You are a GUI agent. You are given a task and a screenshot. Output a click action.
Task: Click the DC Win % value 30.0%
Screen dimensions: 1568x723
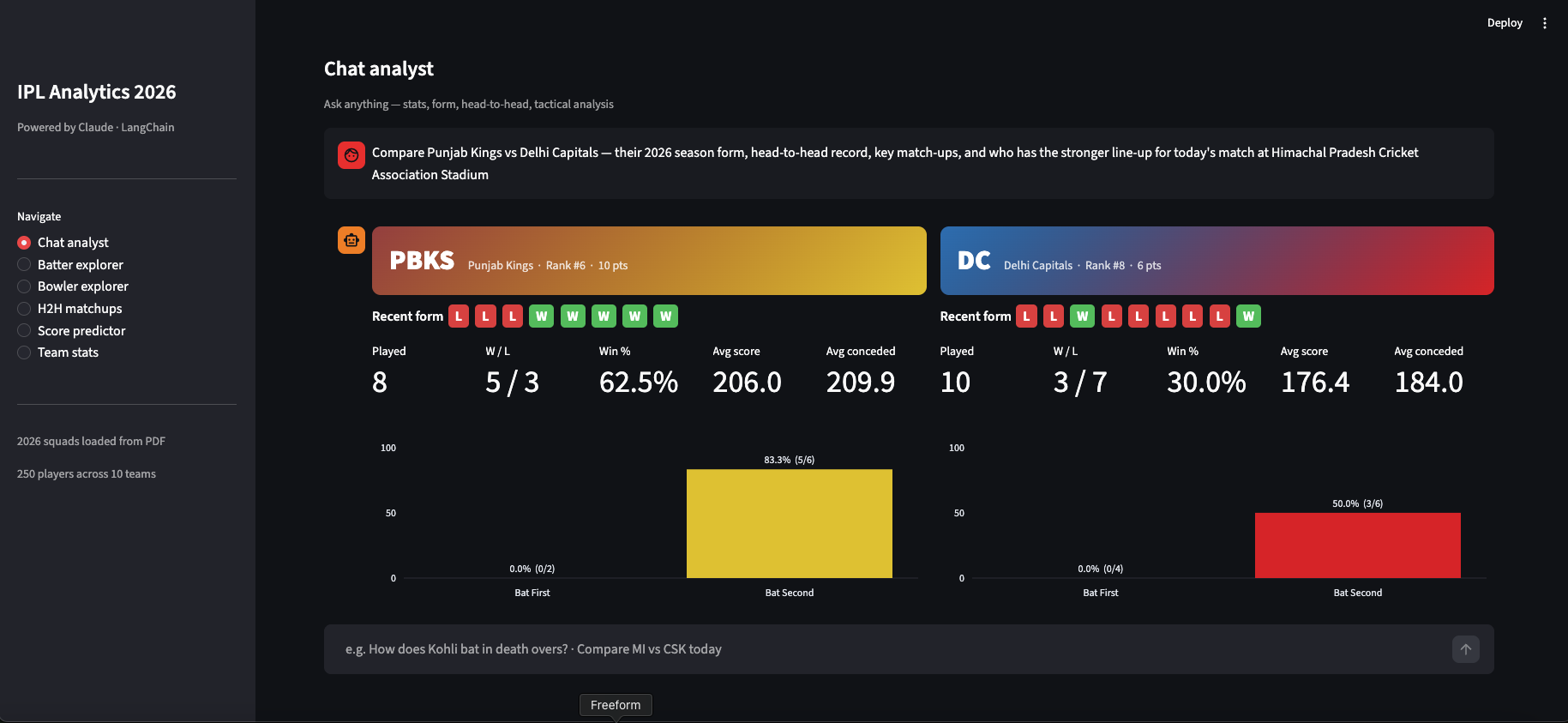click(1206, 383)
